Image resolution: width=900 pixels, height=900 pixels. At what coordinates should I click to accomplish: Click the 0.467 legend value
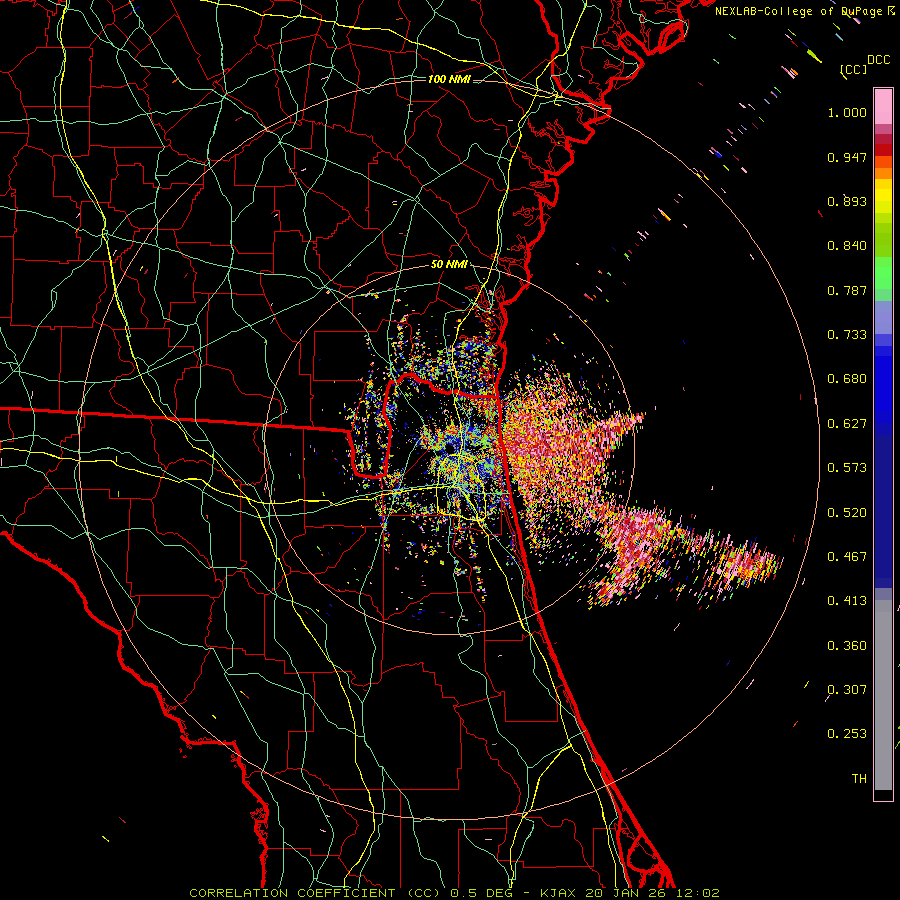coord(847,557)
